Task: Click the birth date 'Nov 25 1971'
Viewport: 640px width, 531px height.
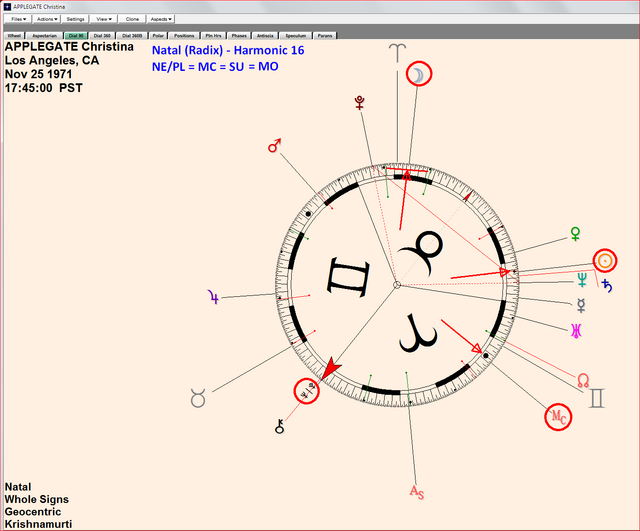Action: [x=38, y=74]
